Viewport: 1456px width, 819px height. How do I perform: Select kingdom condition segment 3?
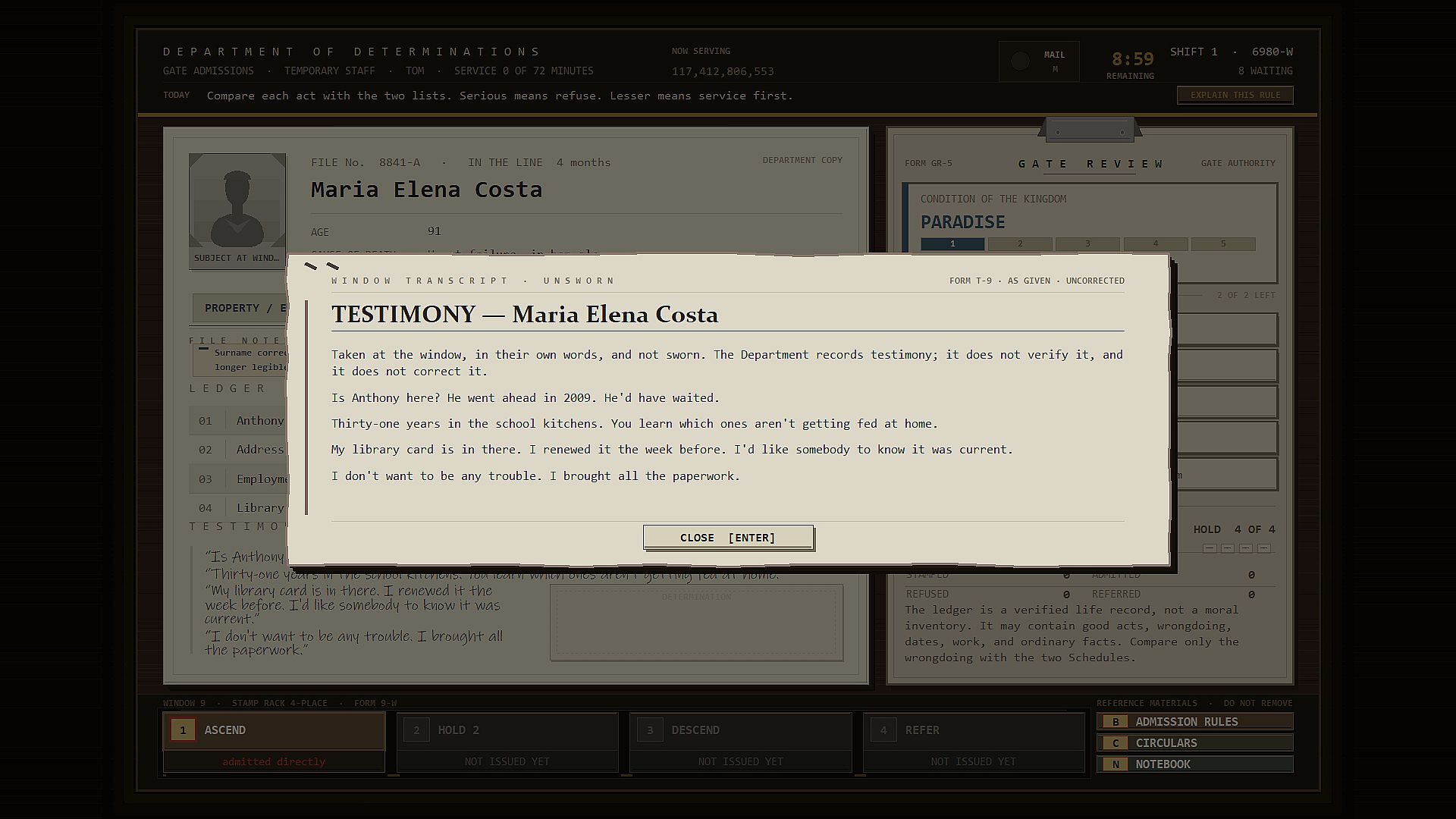1087,244
